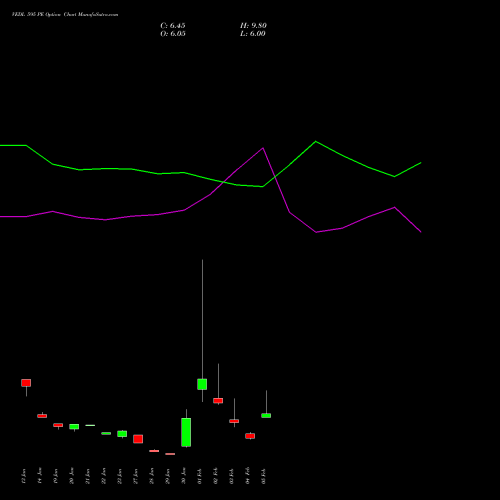Click the green candle with the tallest wick

(202, 384)
